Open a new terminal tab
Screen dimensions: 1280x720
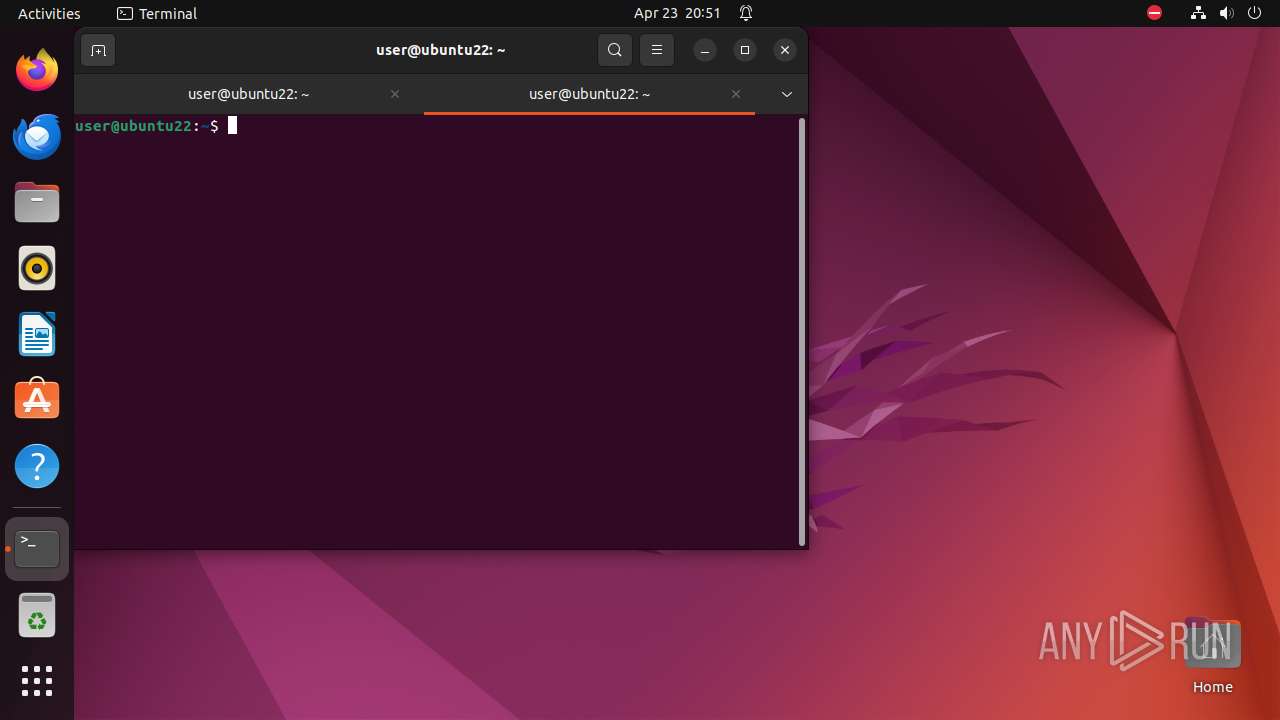coord(98,50)
